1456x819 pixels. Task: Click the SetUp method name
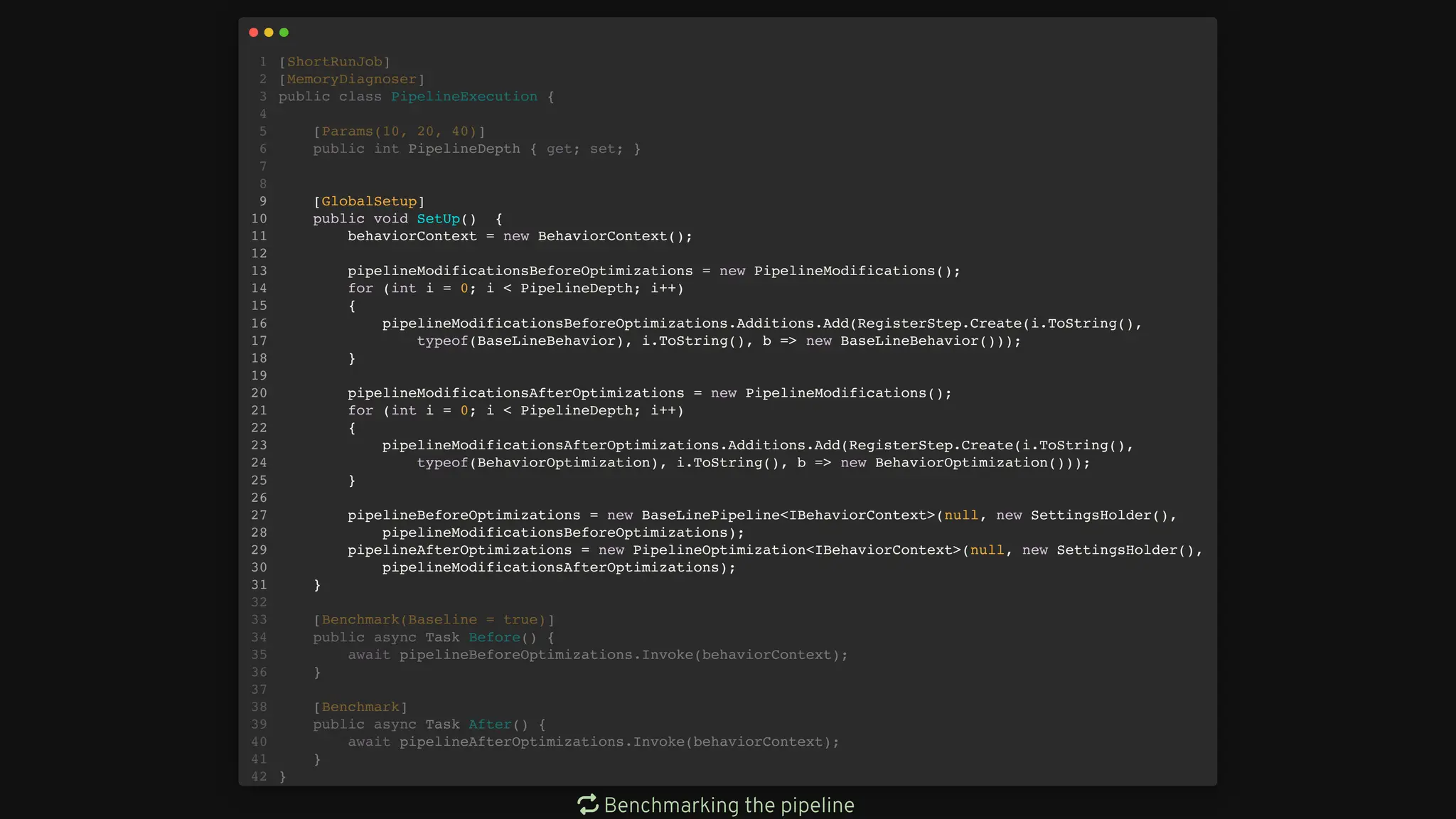pos(439,219)
